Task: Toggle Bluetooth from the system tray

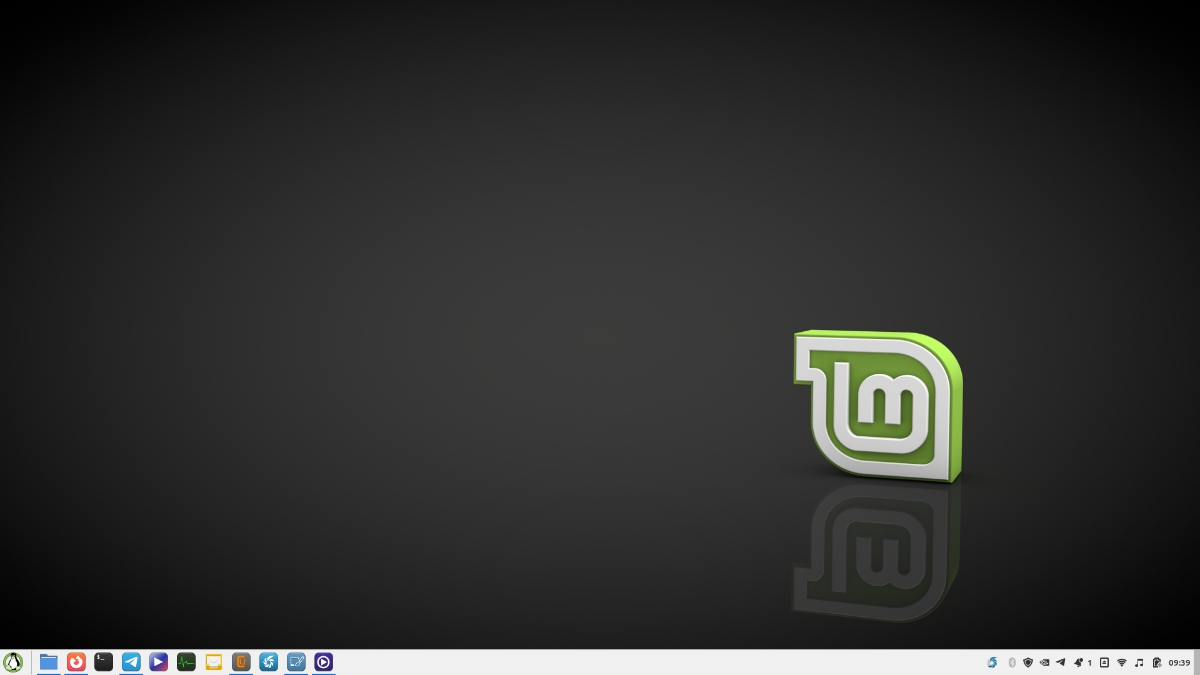Action: 1012,662
